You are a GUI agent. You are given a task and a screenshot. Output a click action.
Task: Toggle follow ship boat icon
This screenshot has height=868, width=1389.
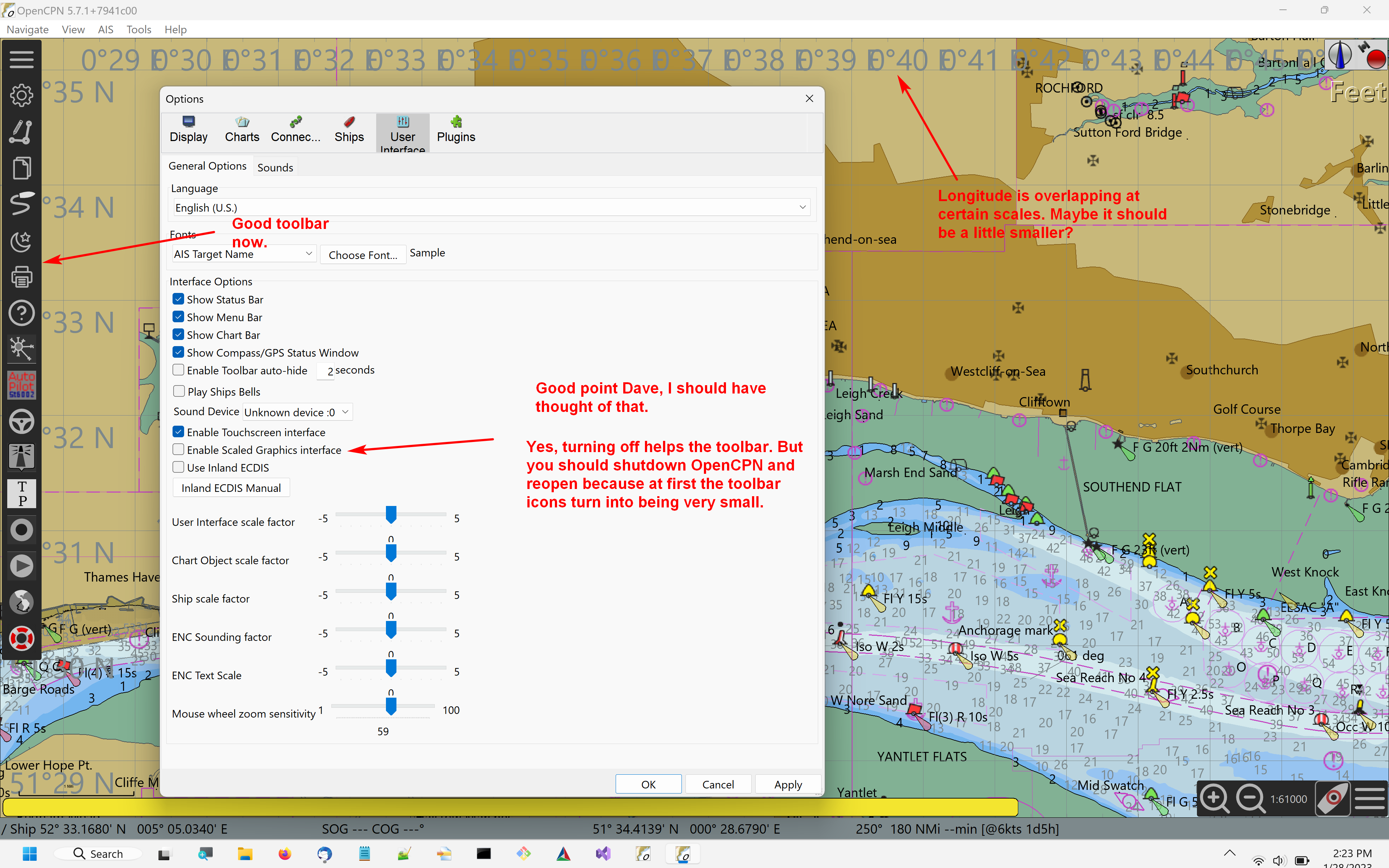click(1333, 799)
